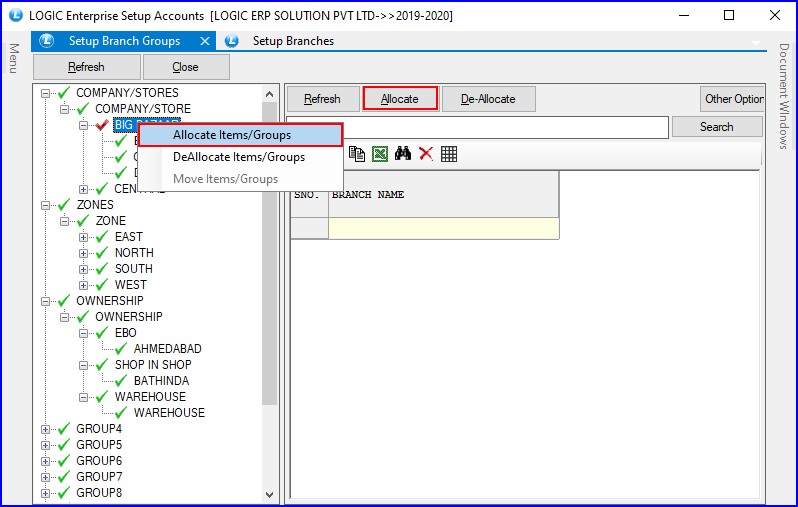Screen dimensions: 798x507
Task: Click the Other Option button
Action: pyautogui.click(x=732, y=99)
